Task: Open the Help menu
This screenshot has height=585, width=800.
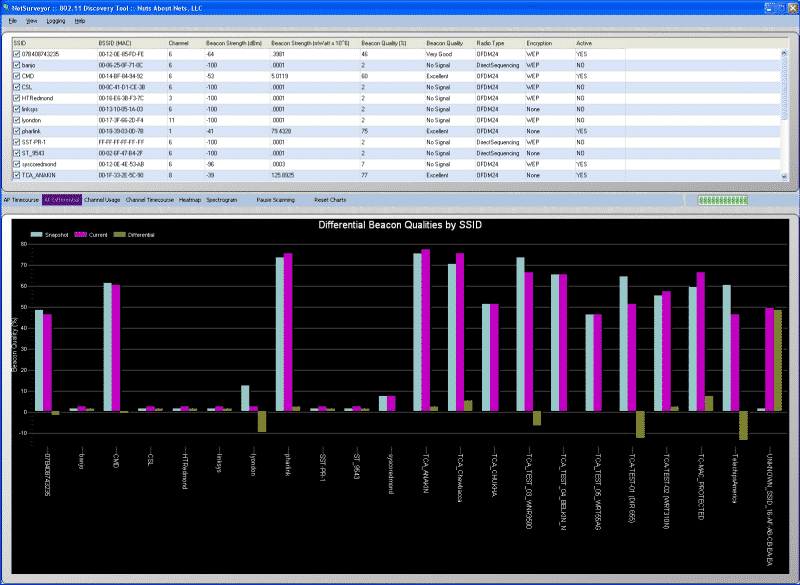Action: 80,21
